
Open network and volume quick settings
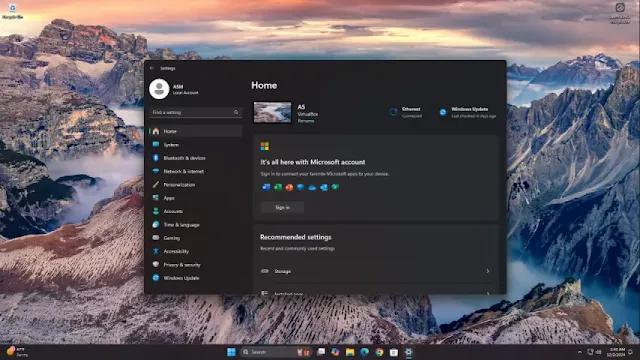(594, 352)
